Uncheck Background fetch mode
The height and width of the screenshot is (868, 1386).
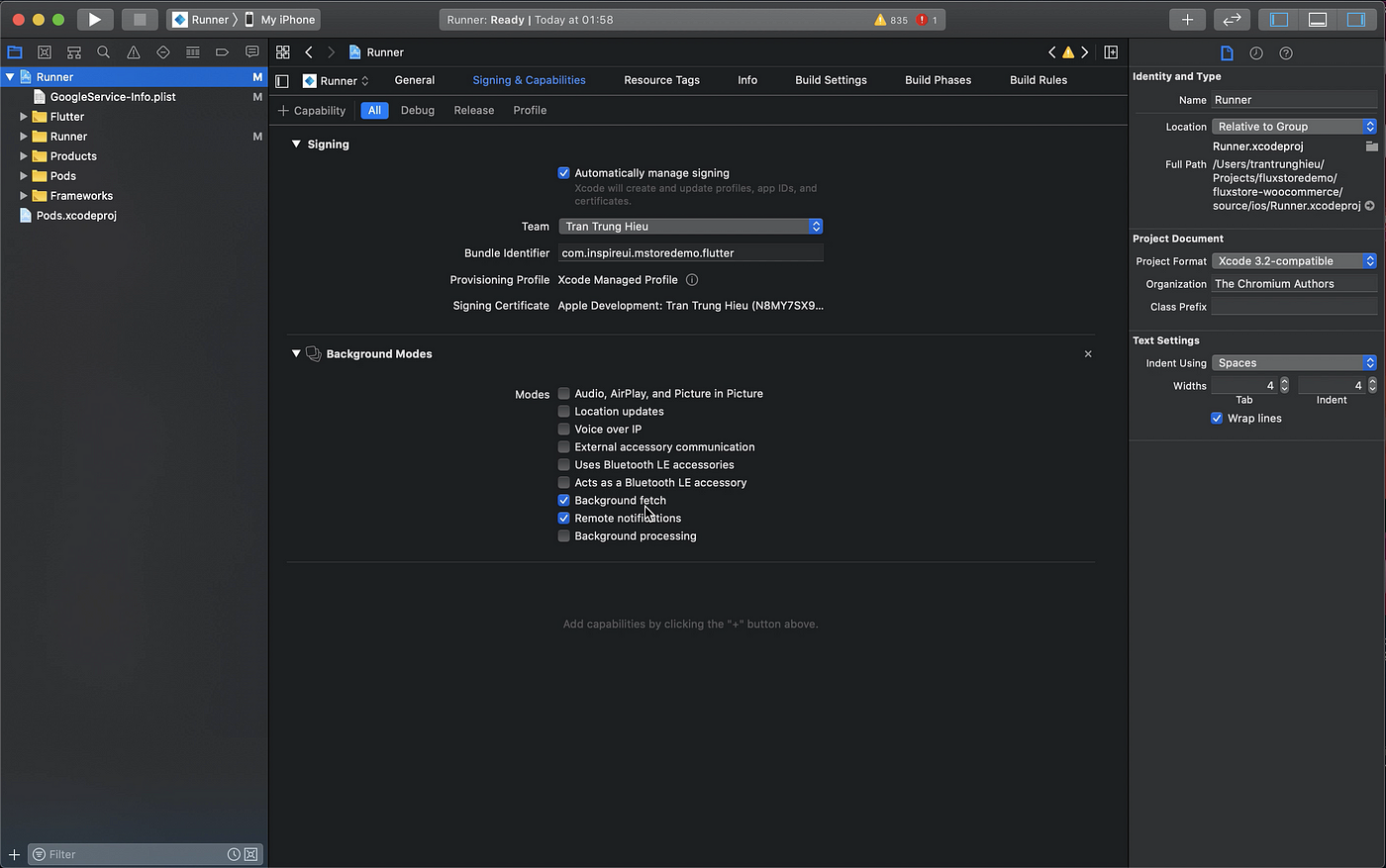(x=563, y=501)
